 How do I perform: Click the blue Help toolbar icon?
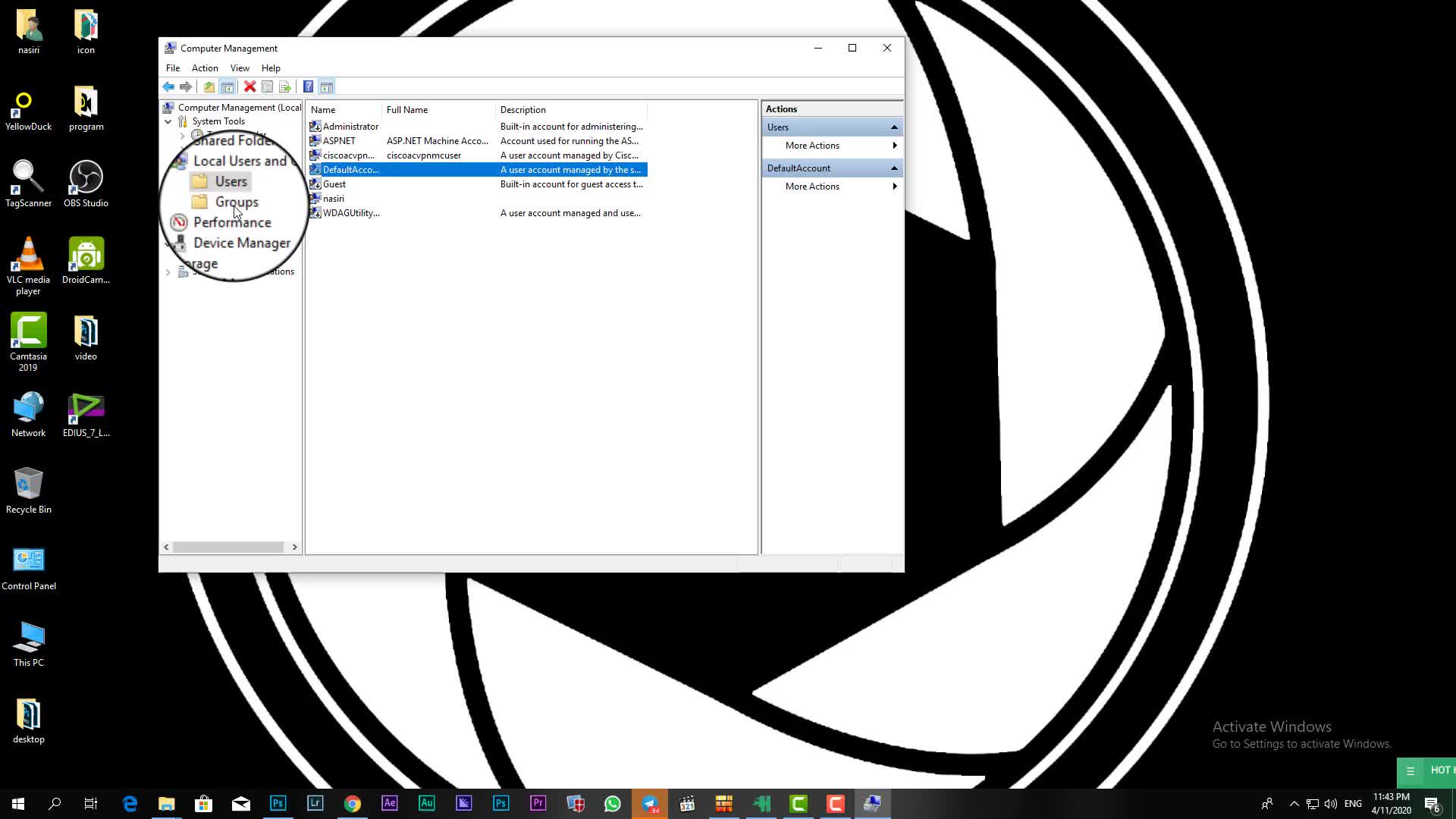(x=308, y=86)
